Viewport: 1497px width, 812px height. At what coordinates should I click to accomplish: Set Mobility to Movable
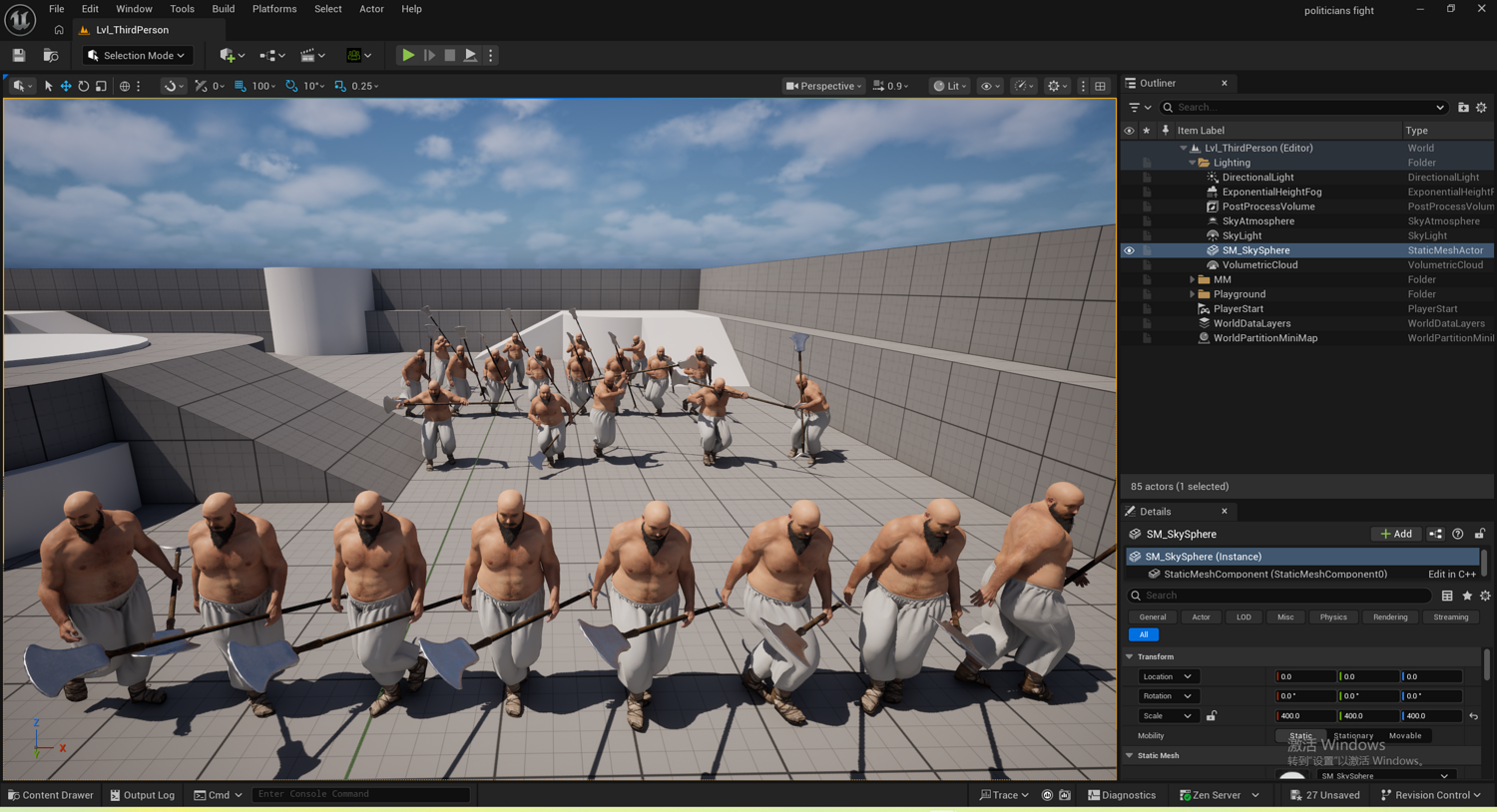click(x=1405, y=736)
